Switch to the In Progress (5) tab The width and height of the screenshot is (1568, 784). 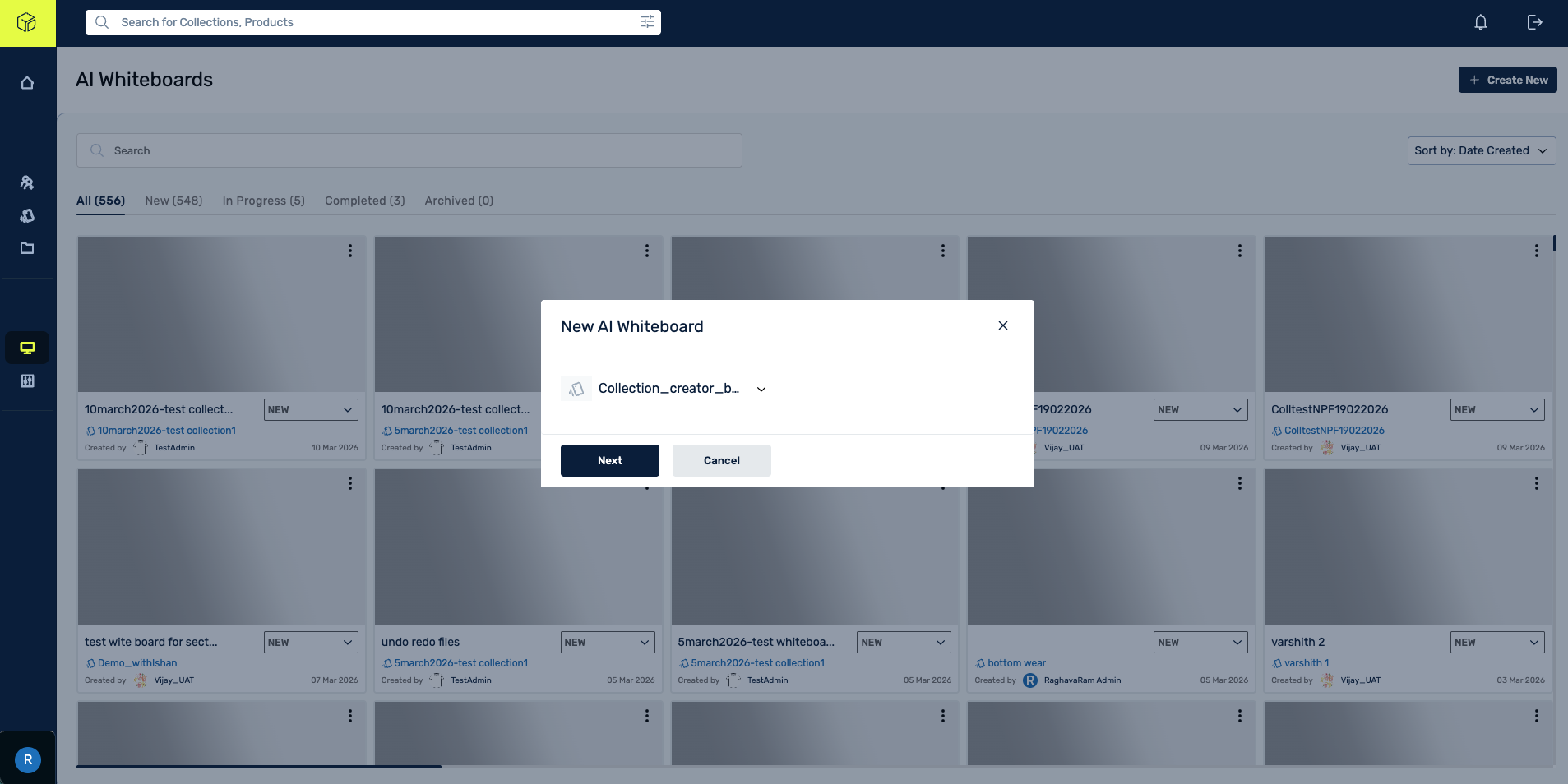coord(263,201)
